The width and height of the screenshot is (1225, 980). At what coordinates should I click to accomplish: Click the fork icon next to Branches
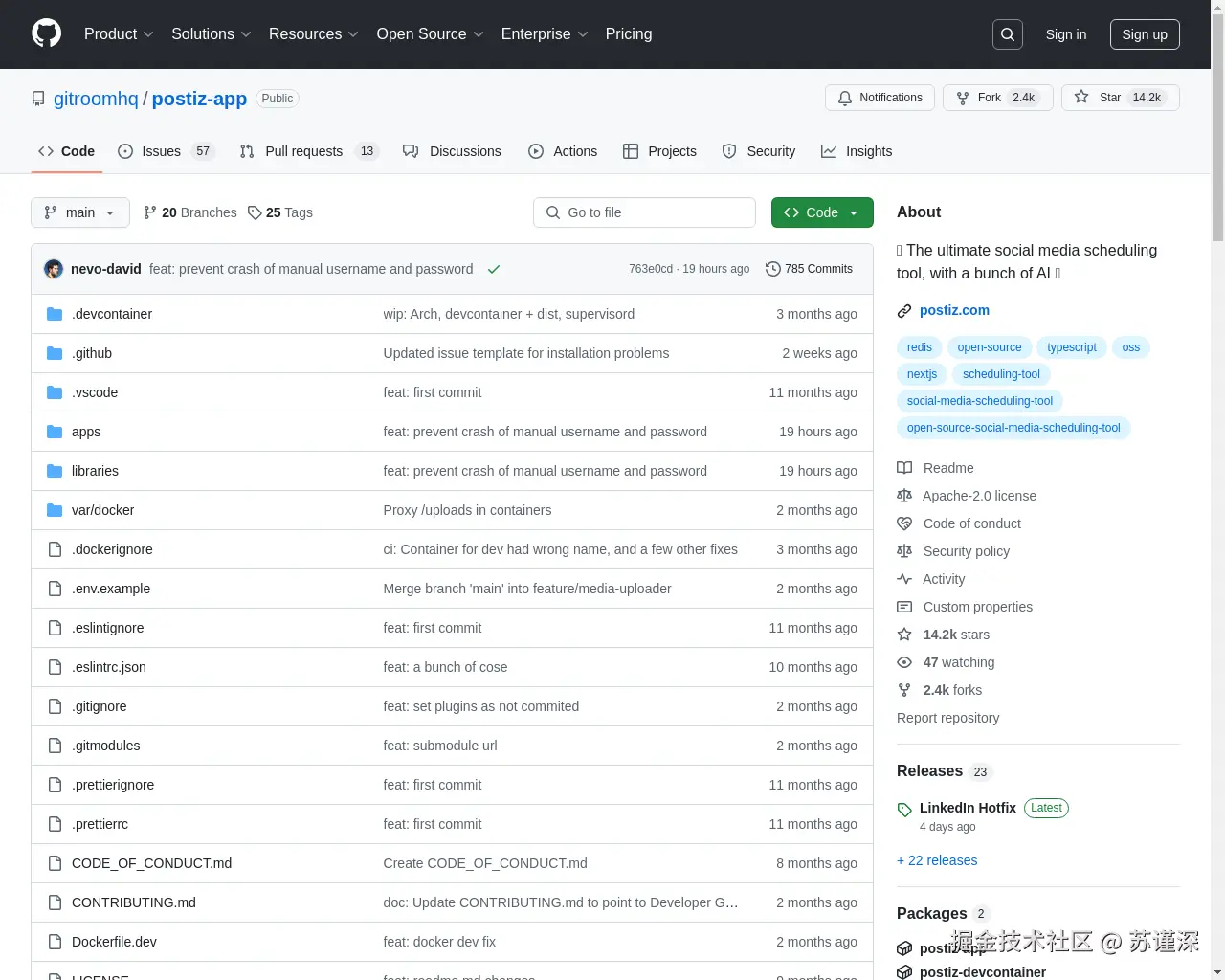(151, 212)
